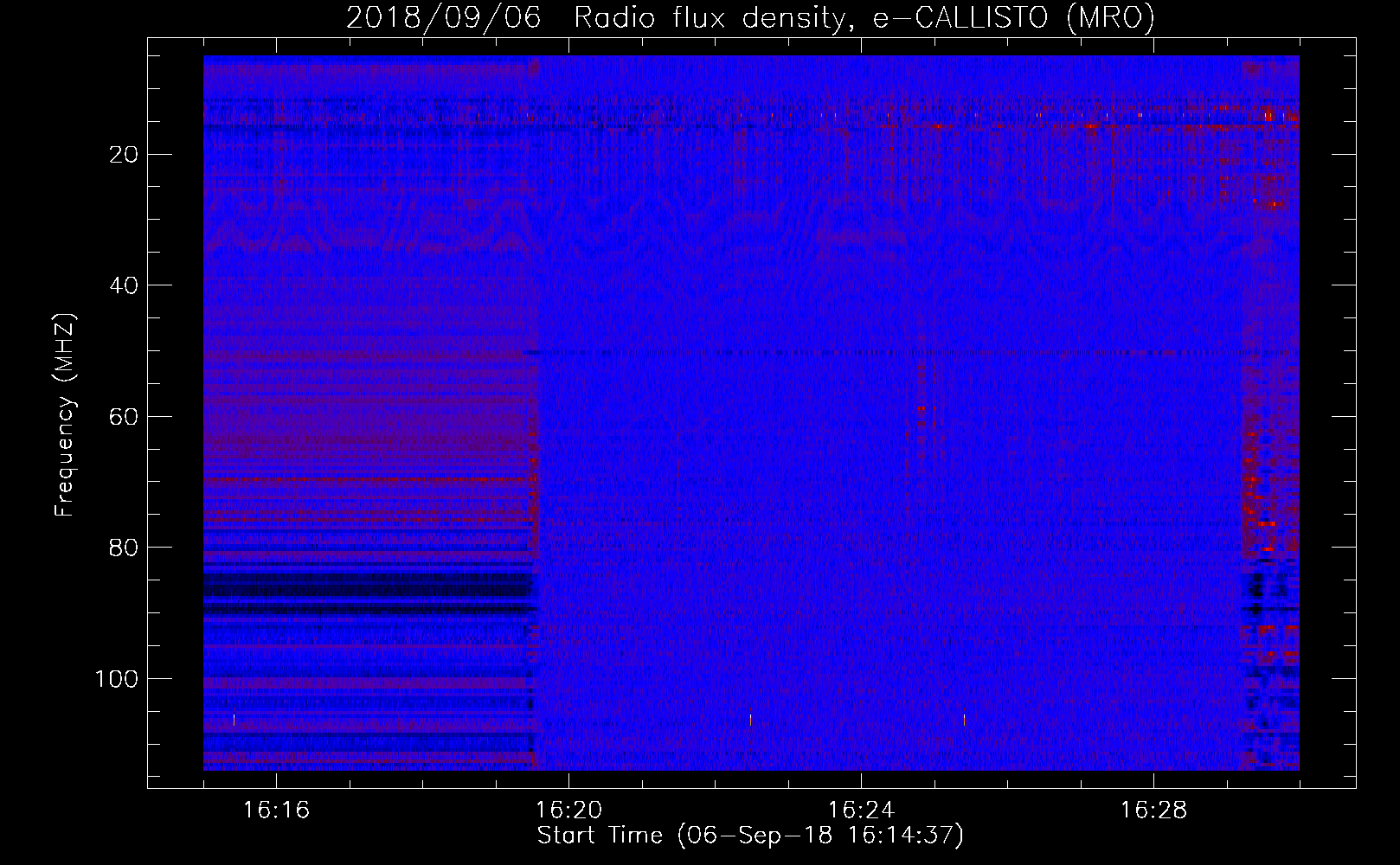Click the "16:16" time tick label
The width and height of the screenshot is (1400, 865).
[x=276, y=811]
